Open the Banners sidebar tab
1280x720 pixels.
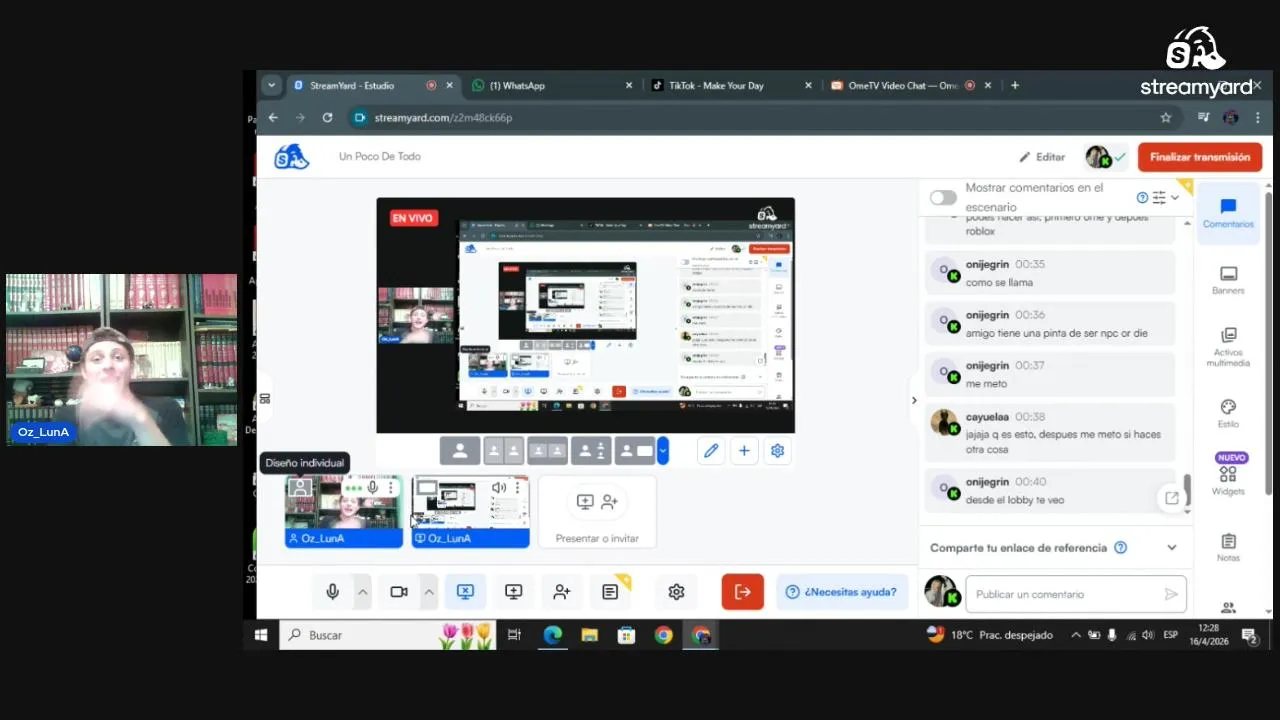coord(1228,279)
